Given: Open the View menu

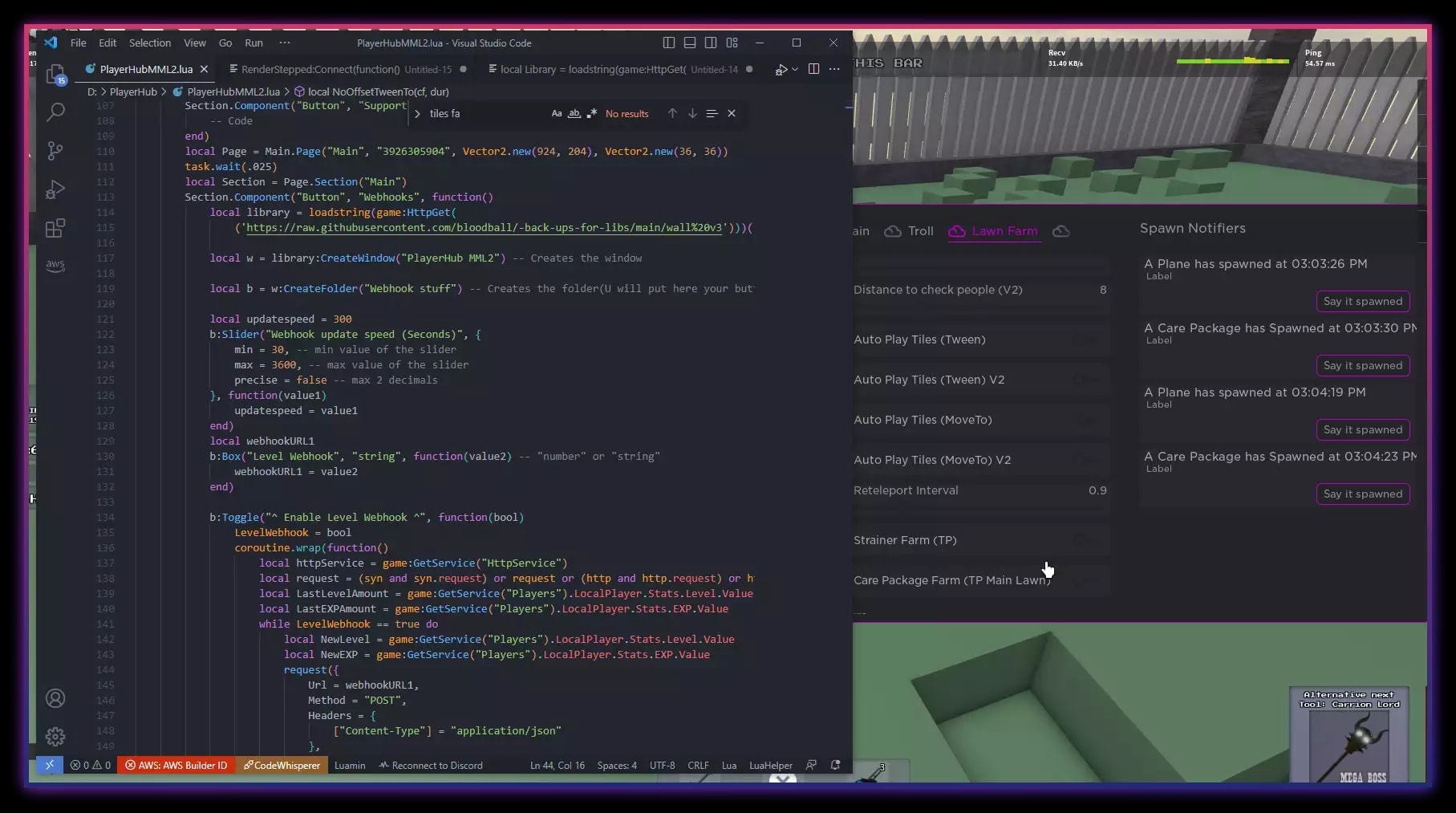Looking at the screenshot, I should pos(195,43).
